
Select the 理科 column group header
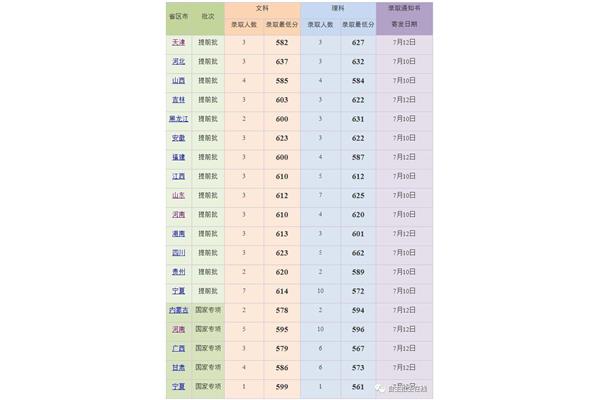[x=338, y=8]
